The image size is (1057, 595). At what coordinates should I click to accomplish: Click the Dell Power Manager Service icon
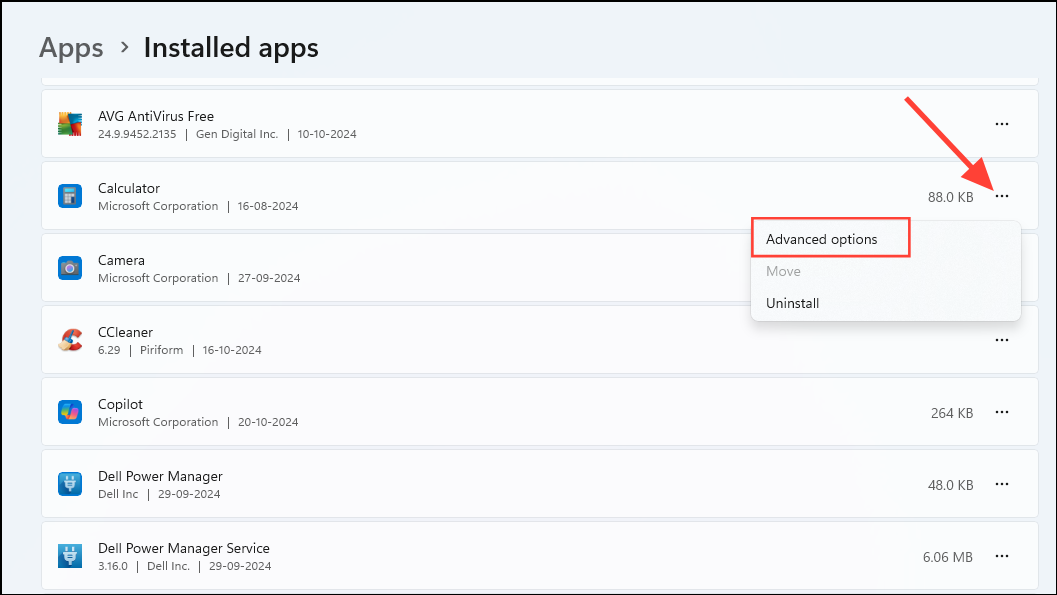coord(69,556)
